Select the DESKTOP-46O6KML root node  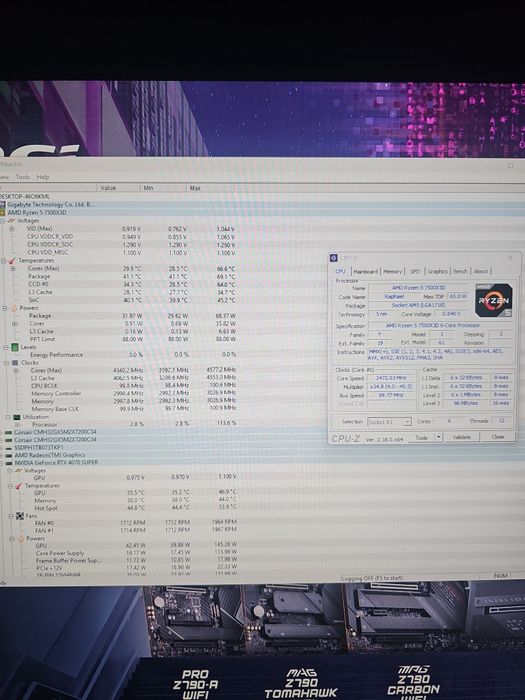(25, 197)
